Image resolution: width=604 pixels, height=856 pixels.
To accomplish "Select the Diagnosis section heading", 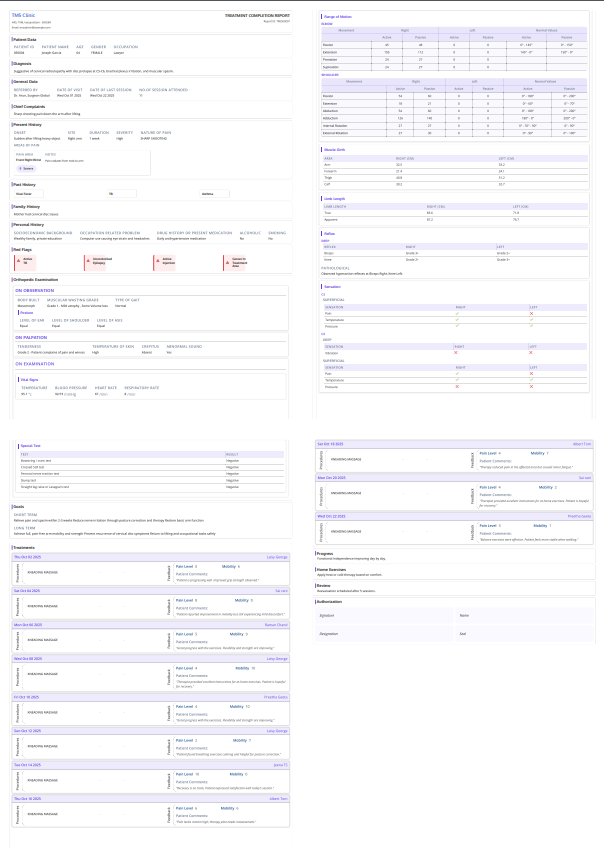I will pyautogui.click(x=22, y=63).
